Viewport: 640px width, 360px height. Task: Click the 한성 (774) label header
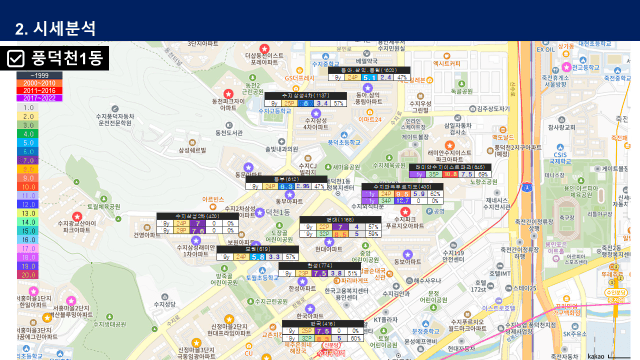(x=320, y=266)
